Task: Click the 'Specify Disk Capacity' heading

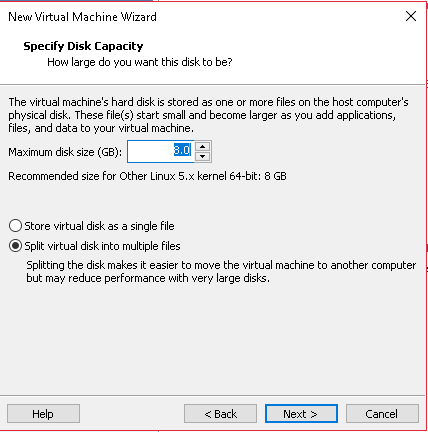Action: point(83,46)
